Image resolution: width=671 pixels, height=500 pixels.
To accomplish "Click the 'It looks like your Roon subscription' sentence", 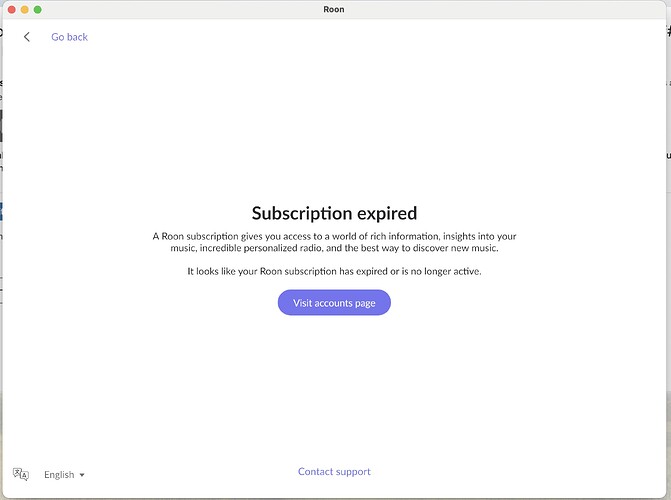I will [334, 271].
